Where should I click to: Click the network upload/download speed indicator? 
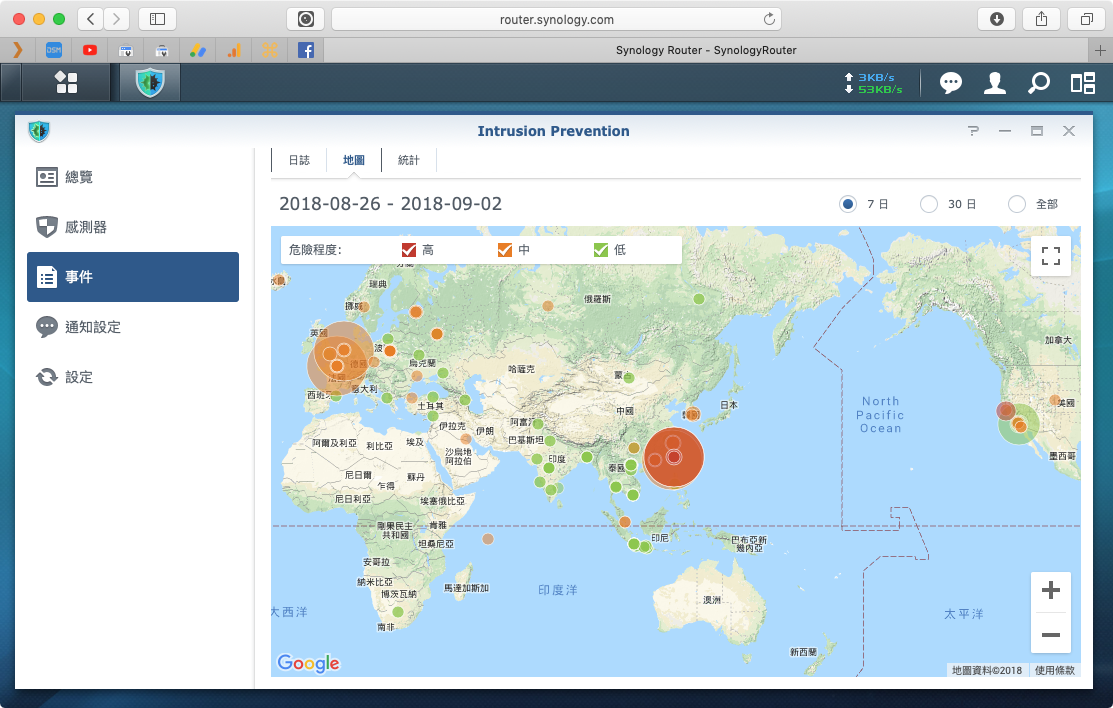pos(873,83)
